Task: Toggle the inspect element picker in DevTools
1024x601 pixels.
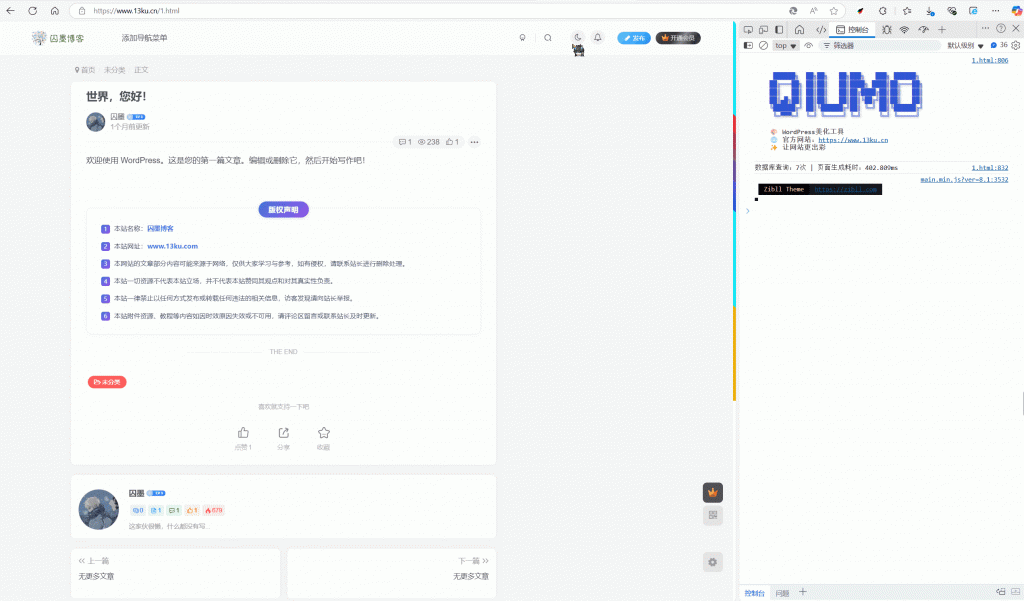Action: coord(749,30)
